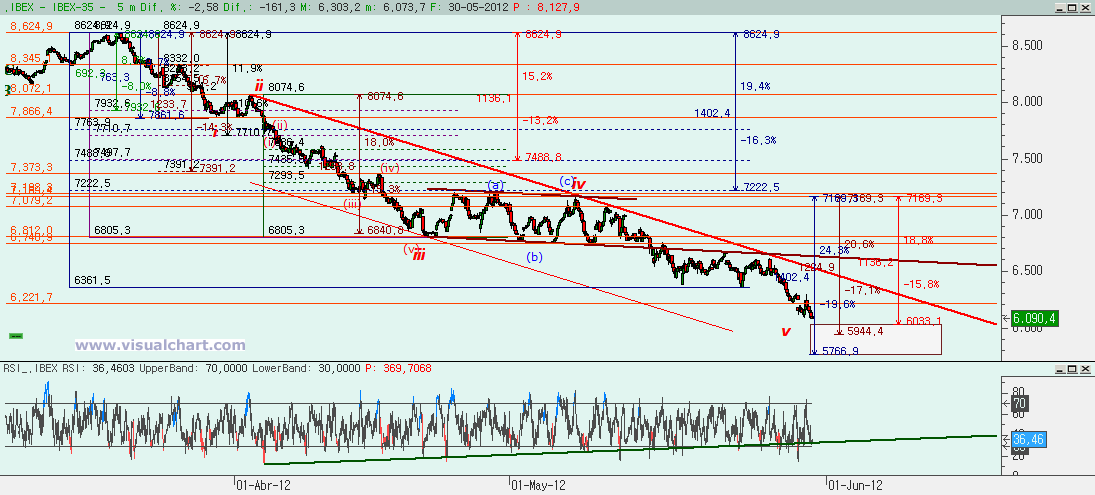Image resolution: width=1095 pixels, height=495 pixels.
Task: Click the orange level label 8,345,1
Action: click(30, 59)
